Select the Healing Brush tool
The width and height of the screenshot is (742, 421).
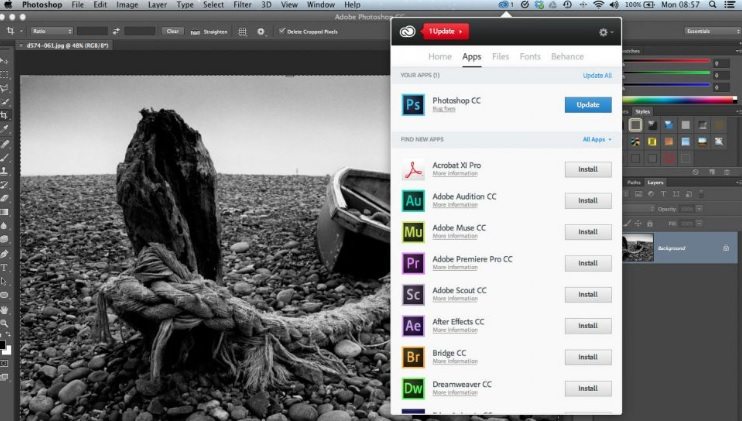tap(4, 143)
